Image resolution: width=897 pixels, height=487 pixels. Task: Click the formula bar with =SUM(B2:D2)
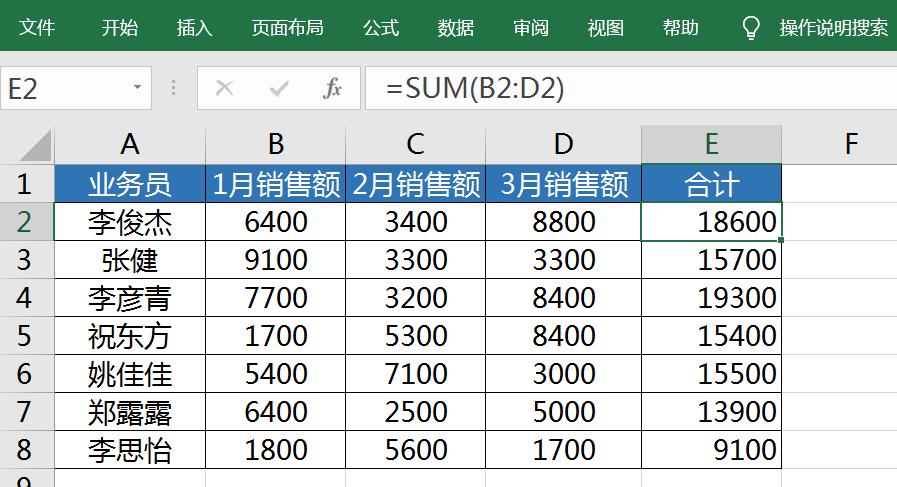pos(631,88)
